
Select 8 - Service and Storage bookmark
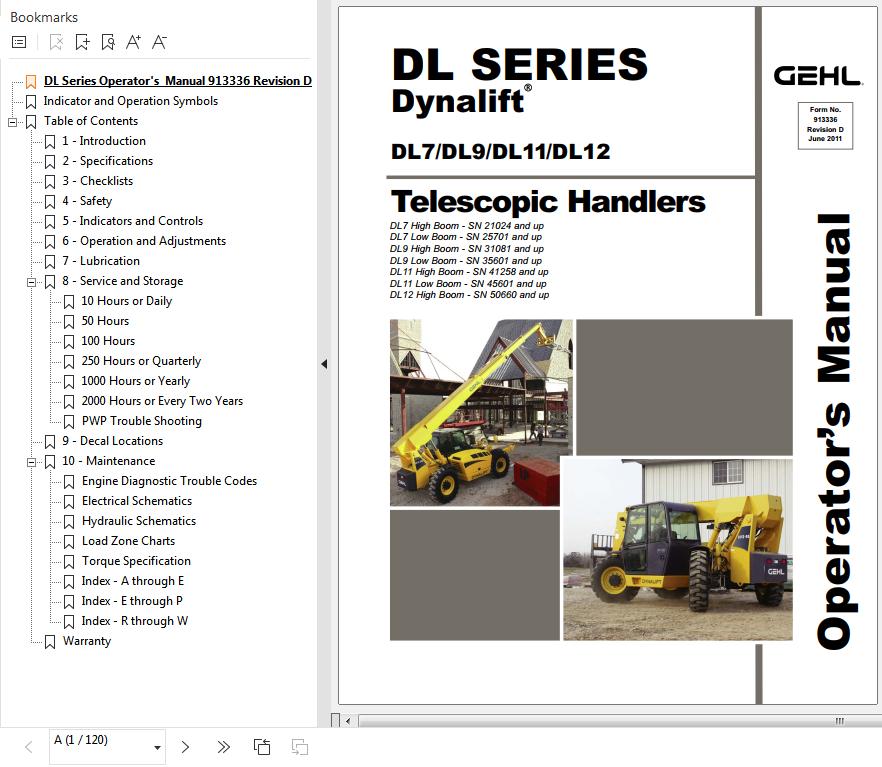(x=123, y=281)
